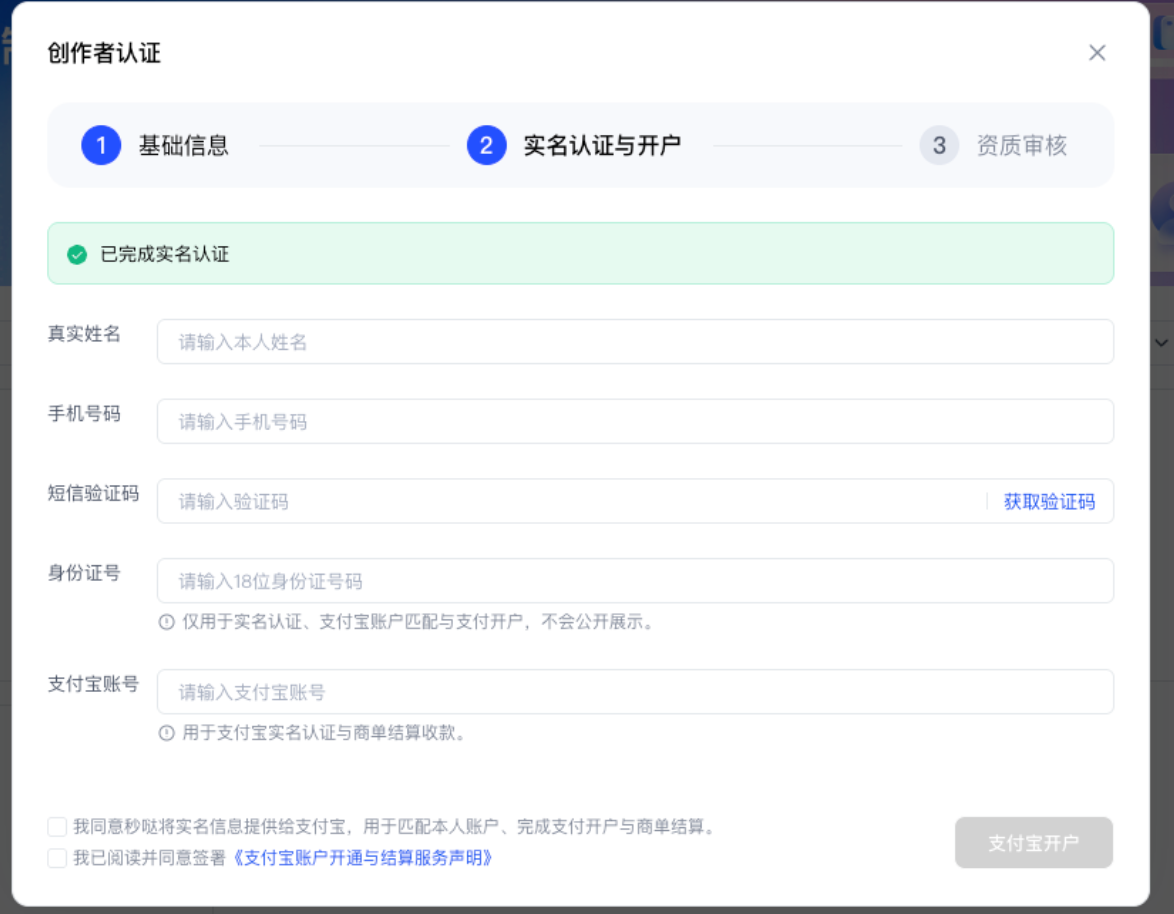1174x914 pixels.
Task: Click the step 3 circle icon
Action: click(x=939, y=145)
